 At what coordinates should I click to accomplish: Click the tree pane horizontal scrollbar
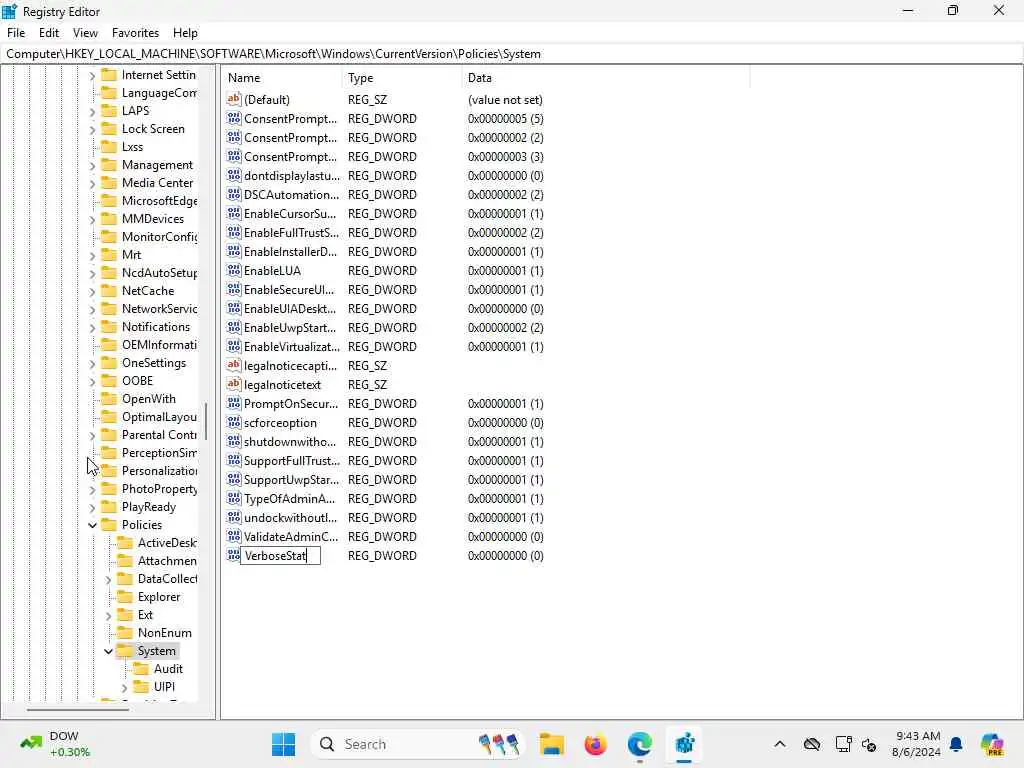pos(78,709)
